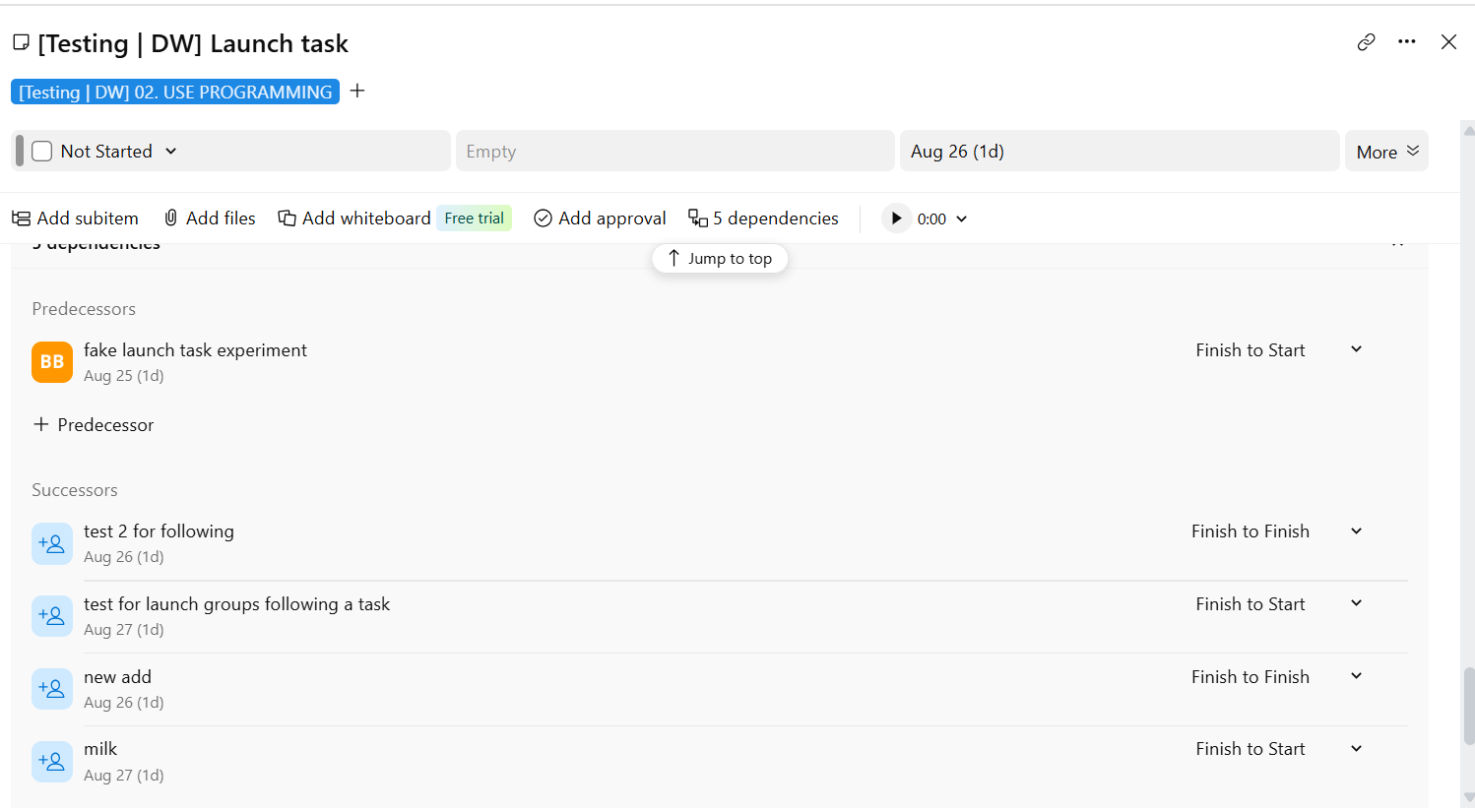Click the Empty assignee field
Screen dimensions: 1475x812
674,151
